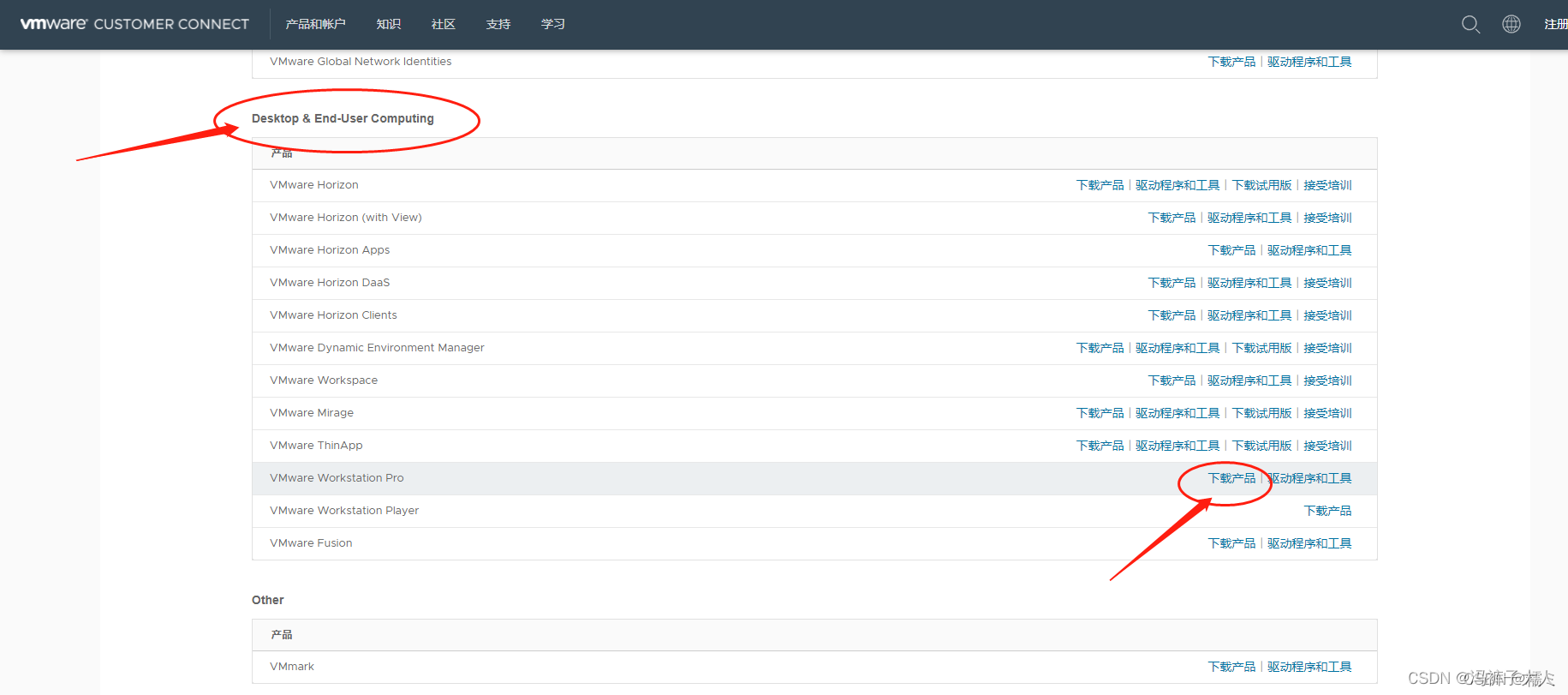Open the 产品和帐户 menu
1568x695 pixels.
pos(316,24)
